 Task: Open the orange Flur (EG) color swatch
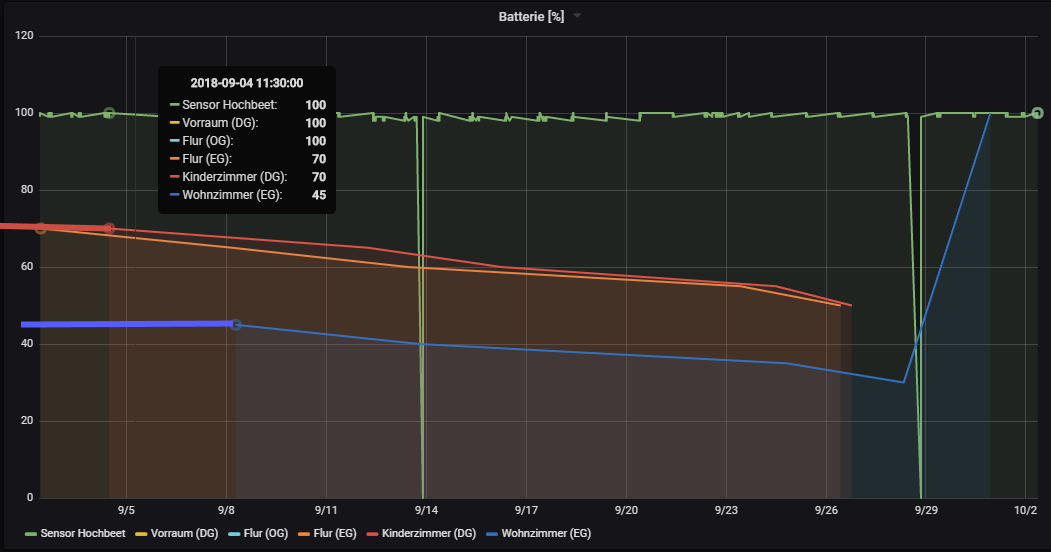[304, 534]
